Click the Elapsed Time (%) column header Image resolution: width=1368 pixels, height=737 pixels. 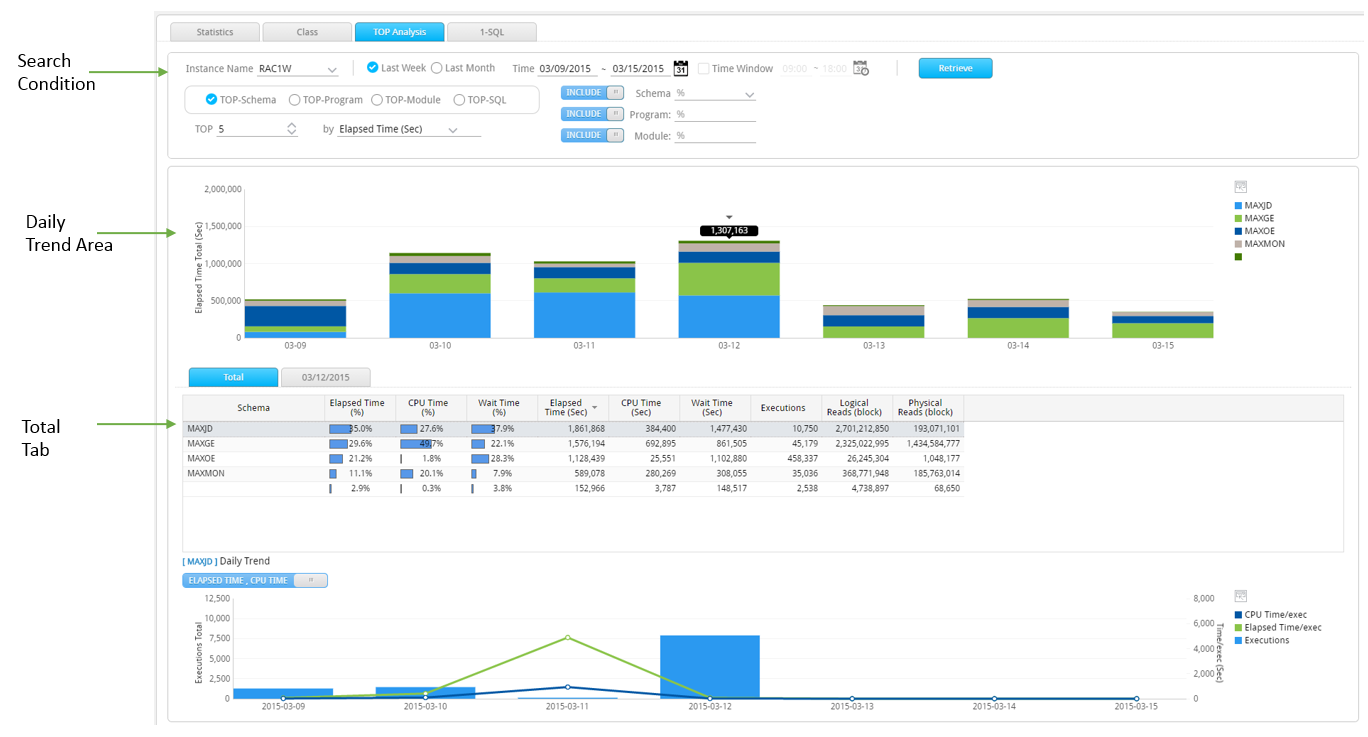coord(360,408)
